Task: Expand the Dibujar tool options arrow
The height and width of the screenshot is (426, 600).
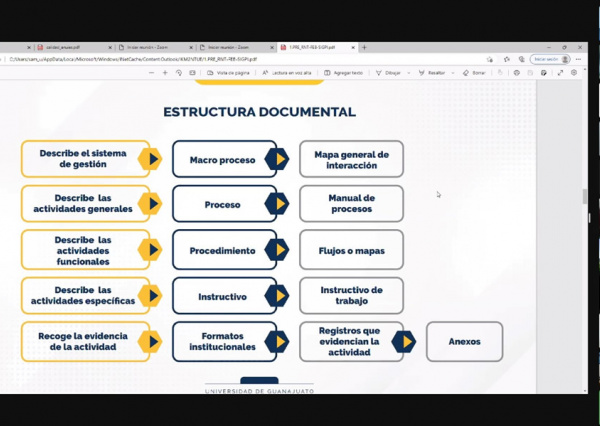Action: coord(409,73)
